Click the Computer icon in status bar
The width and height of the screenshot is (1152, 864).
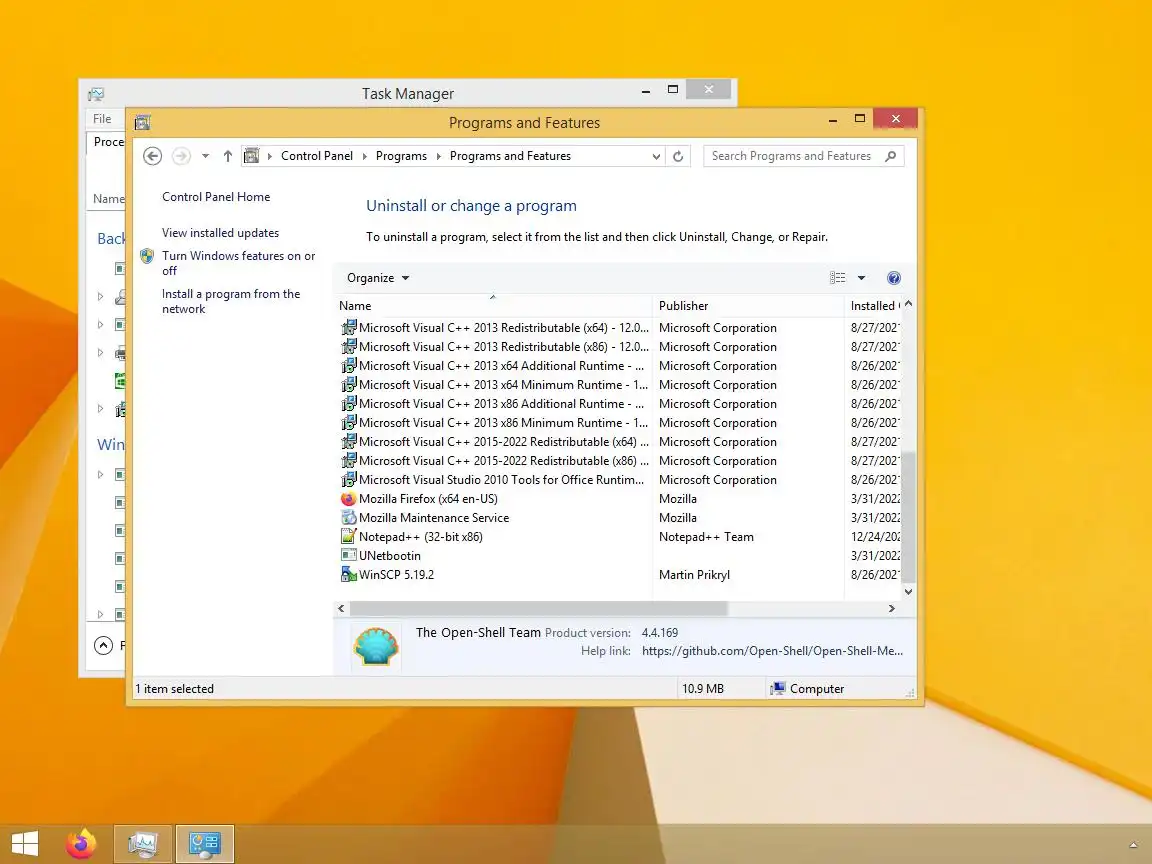[x=777, y=689]
